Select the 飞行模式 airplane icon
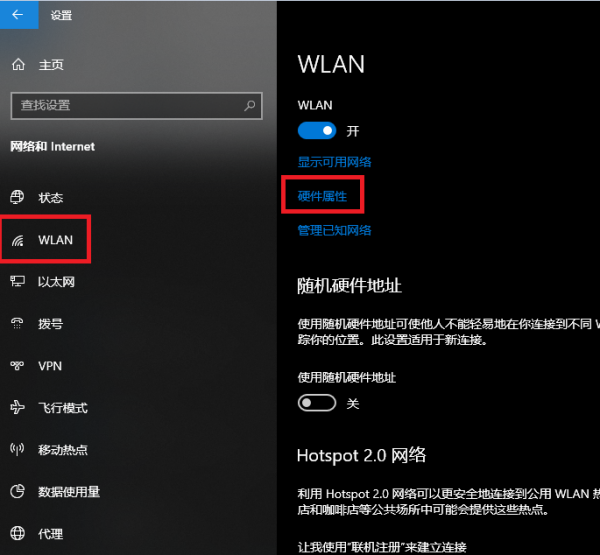 click(x=17, y=407)
